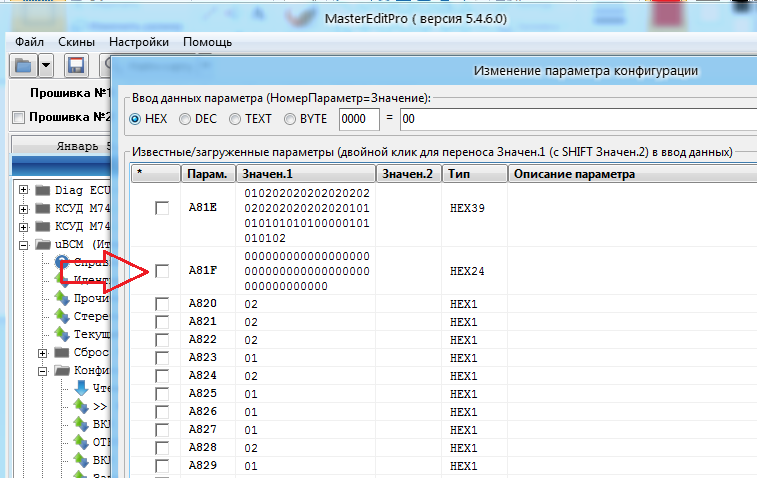The image size is (757, 478).
Task: Click the save floppy disk icon
Action: 76,66
